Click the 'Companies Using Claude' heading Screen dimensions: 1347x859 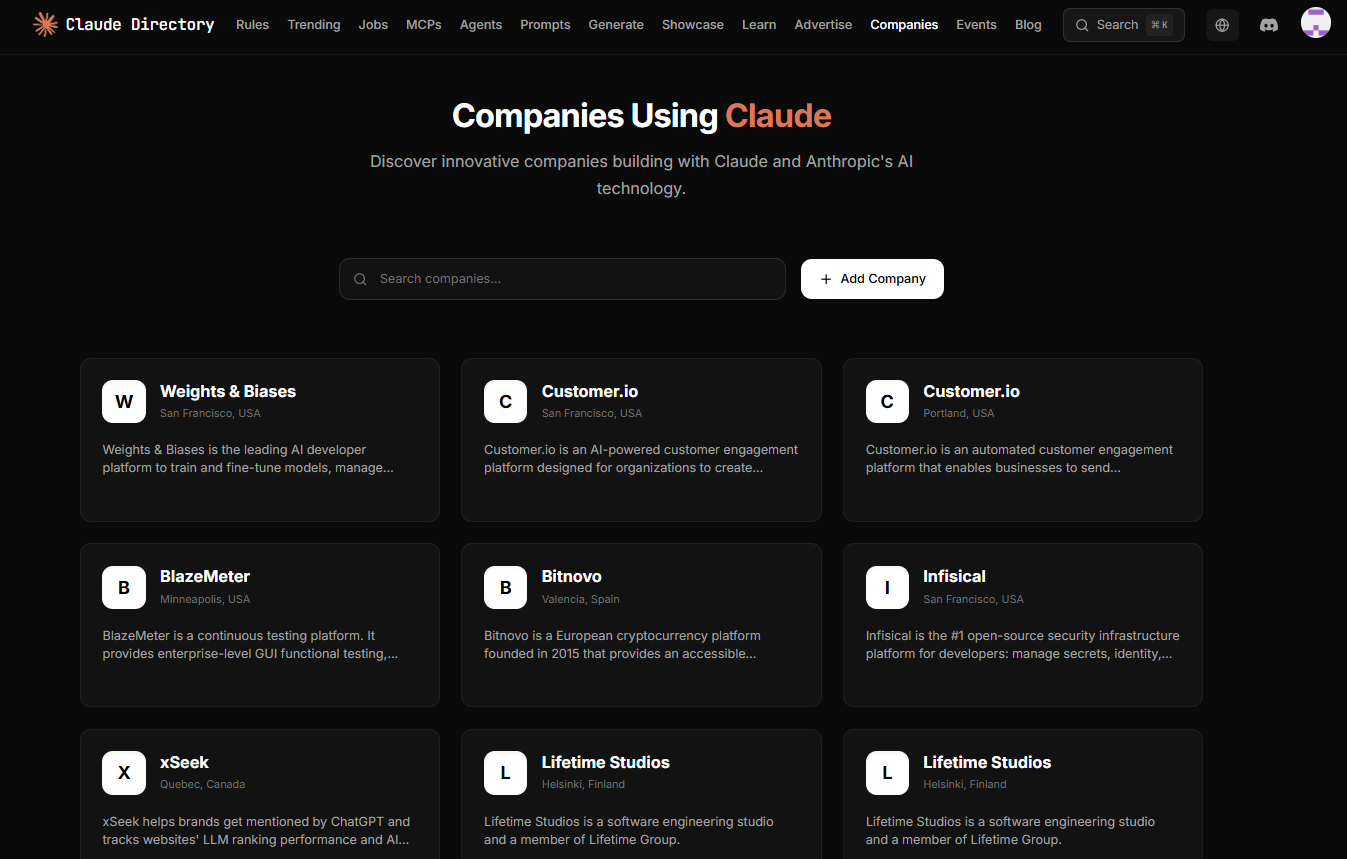(x=641, y=116)
